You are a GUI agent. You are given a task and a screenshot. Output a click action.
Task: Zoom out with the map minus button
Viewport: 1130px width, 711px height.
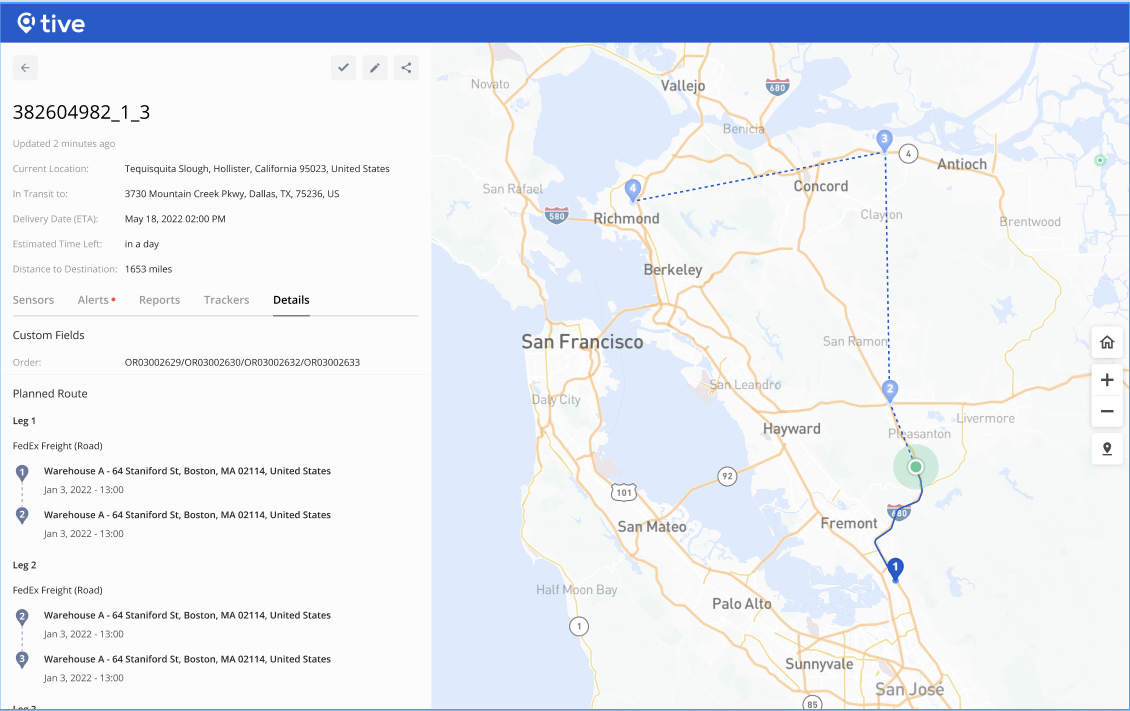click(1107, 411)
